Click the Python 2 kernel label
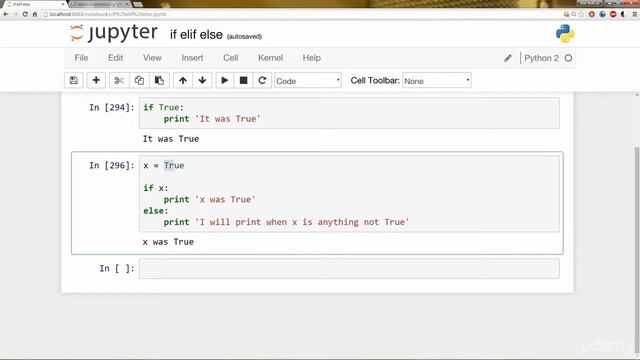Viewport: 640px width, 360px height. (541, 58)
